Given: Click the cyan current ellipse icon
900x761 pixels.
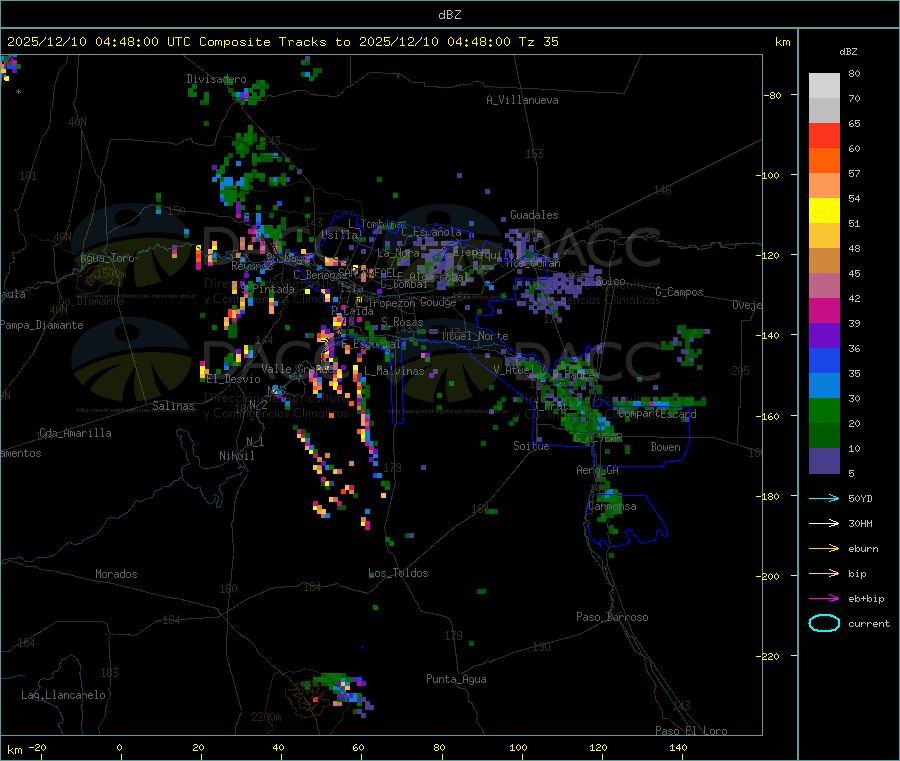Looking at the screenshot, I should point(824,623).
